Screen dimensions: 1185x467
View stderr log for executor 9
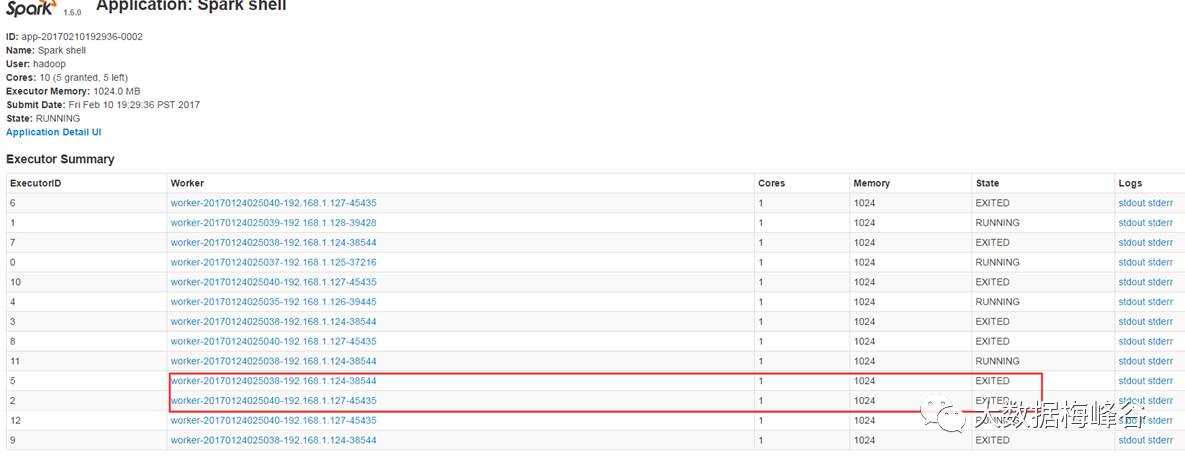tap(1160, 440)
